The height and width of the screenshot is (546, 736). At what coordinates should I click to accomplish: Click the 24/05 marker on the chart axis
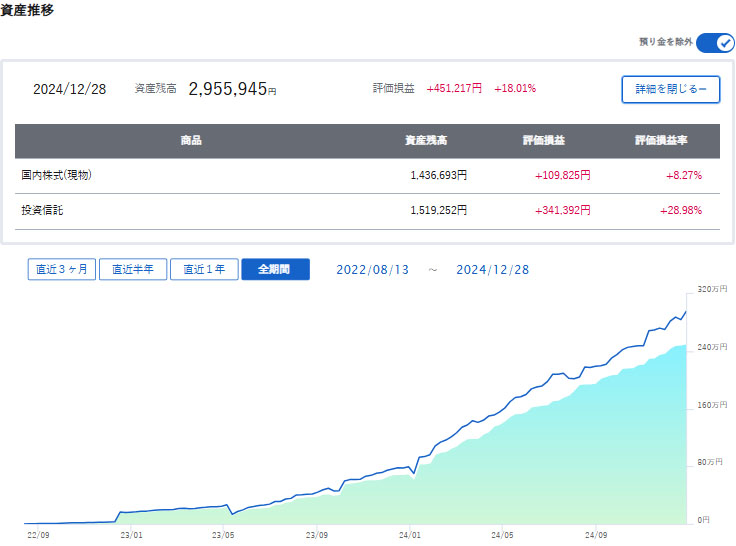click(x=502, y=534)
